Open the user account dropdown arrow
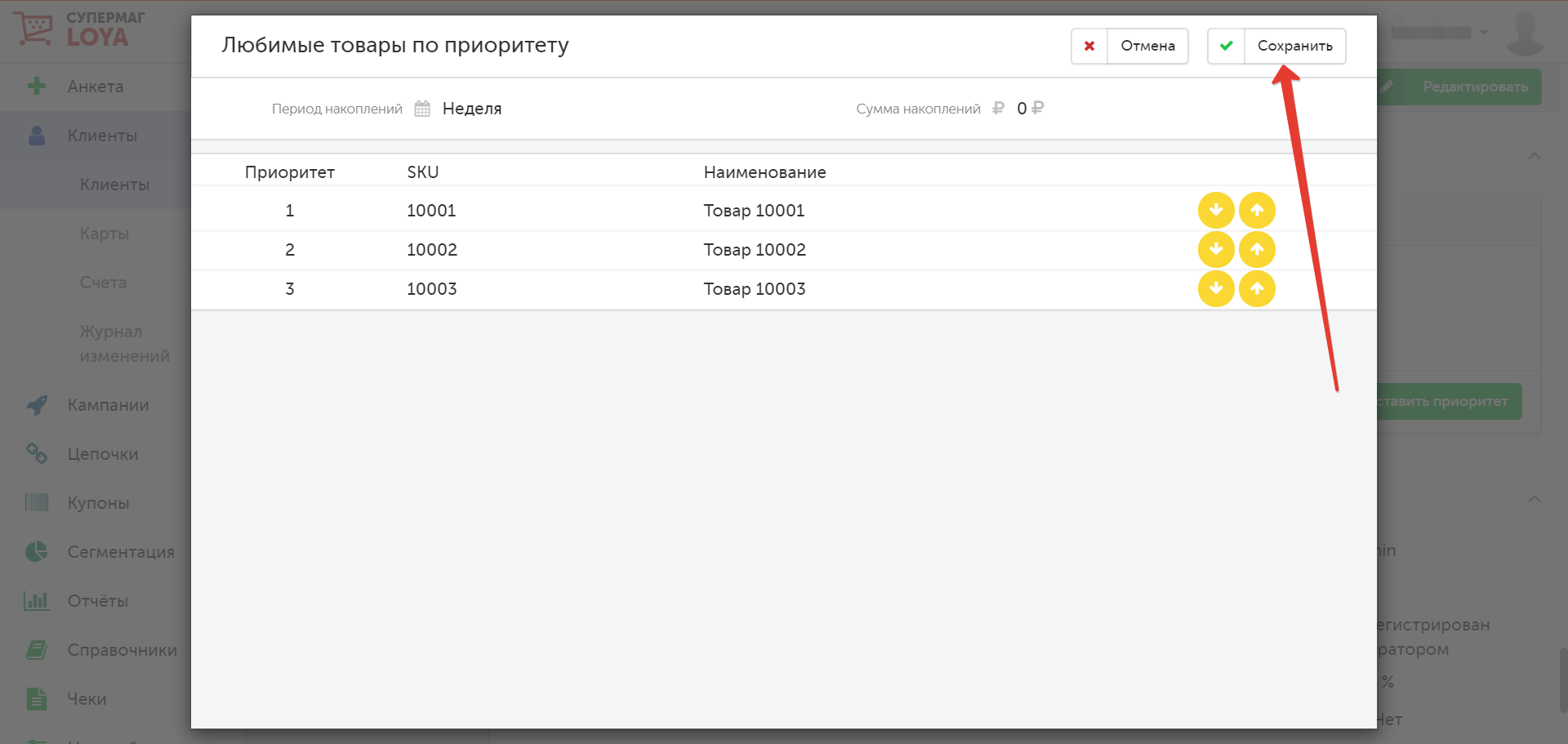The image size is (1568, 744). (1484, 33)
